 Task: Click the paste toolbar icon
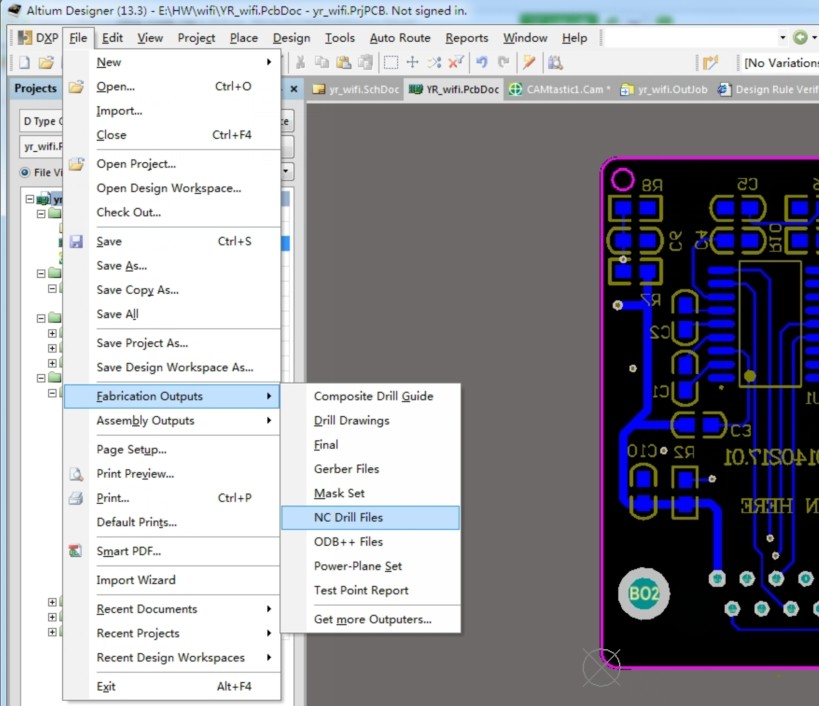(x=344, y=63)
